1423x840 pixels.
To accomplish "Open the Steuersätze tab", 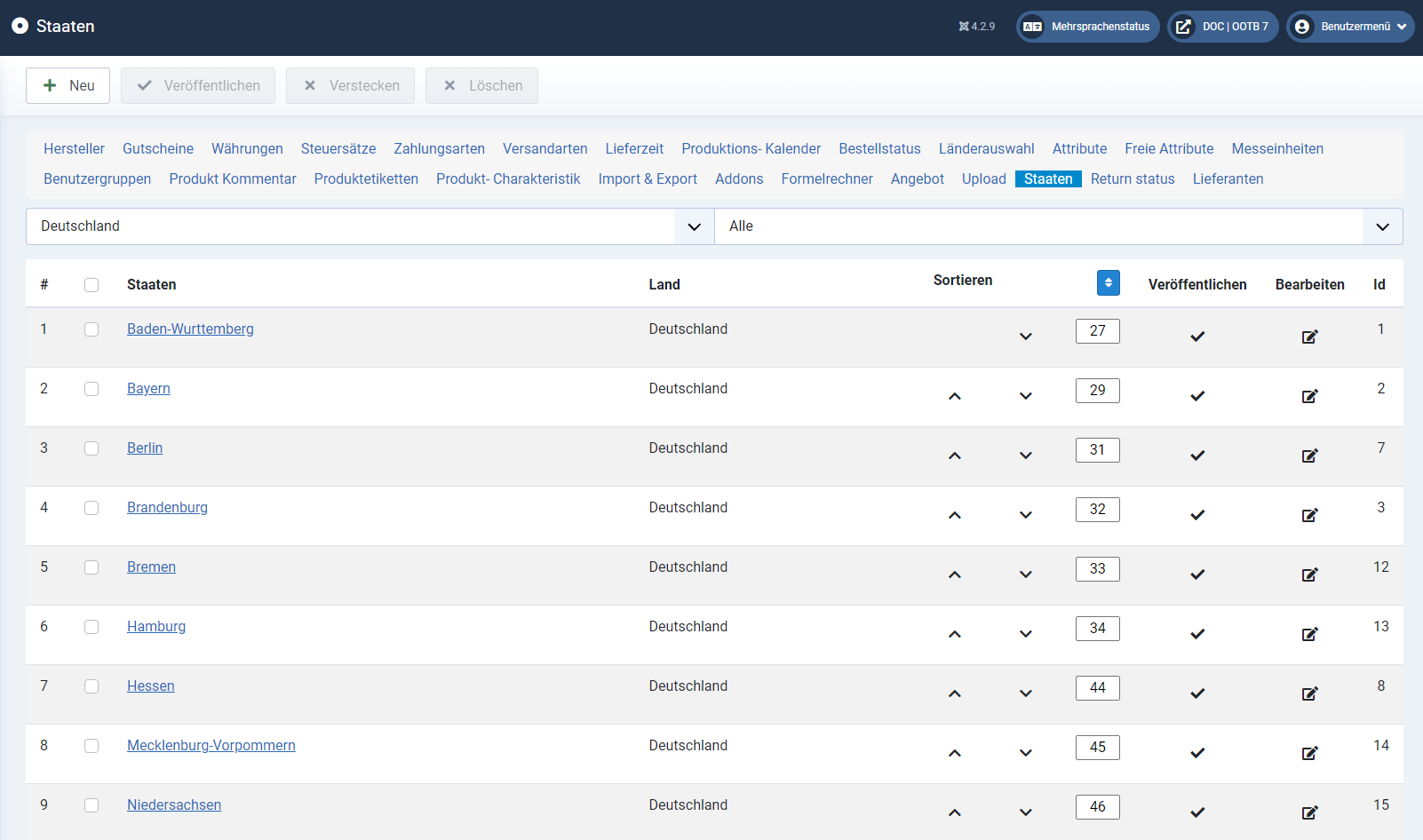I will coord(338,148).
